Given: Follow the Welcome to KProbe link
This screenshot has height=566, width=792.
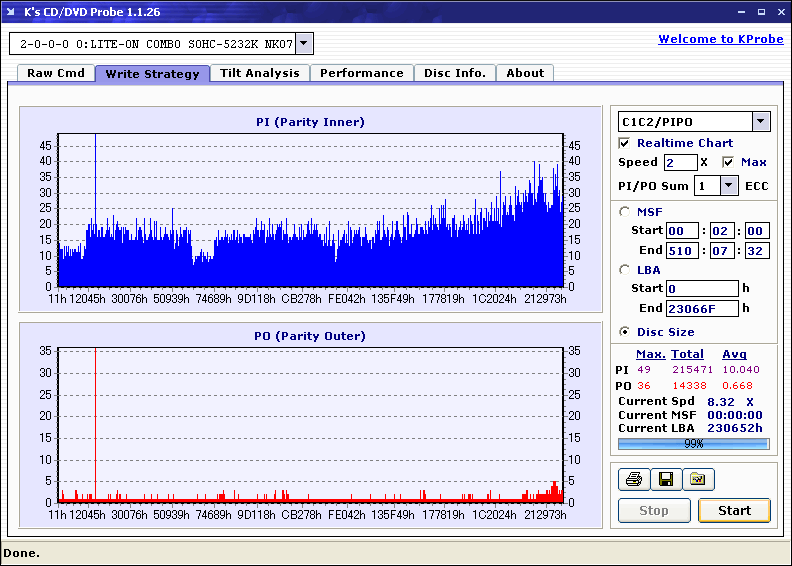Looking at the screenshot, I should pos(718,39).
